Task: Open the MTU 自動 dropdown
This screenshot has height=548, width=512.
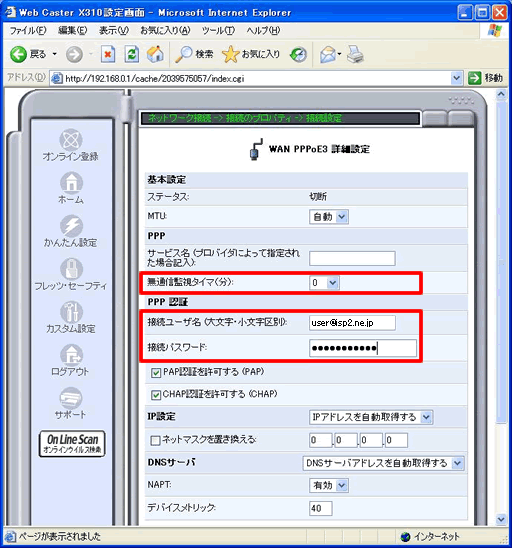Action: [x=329, y=217]
